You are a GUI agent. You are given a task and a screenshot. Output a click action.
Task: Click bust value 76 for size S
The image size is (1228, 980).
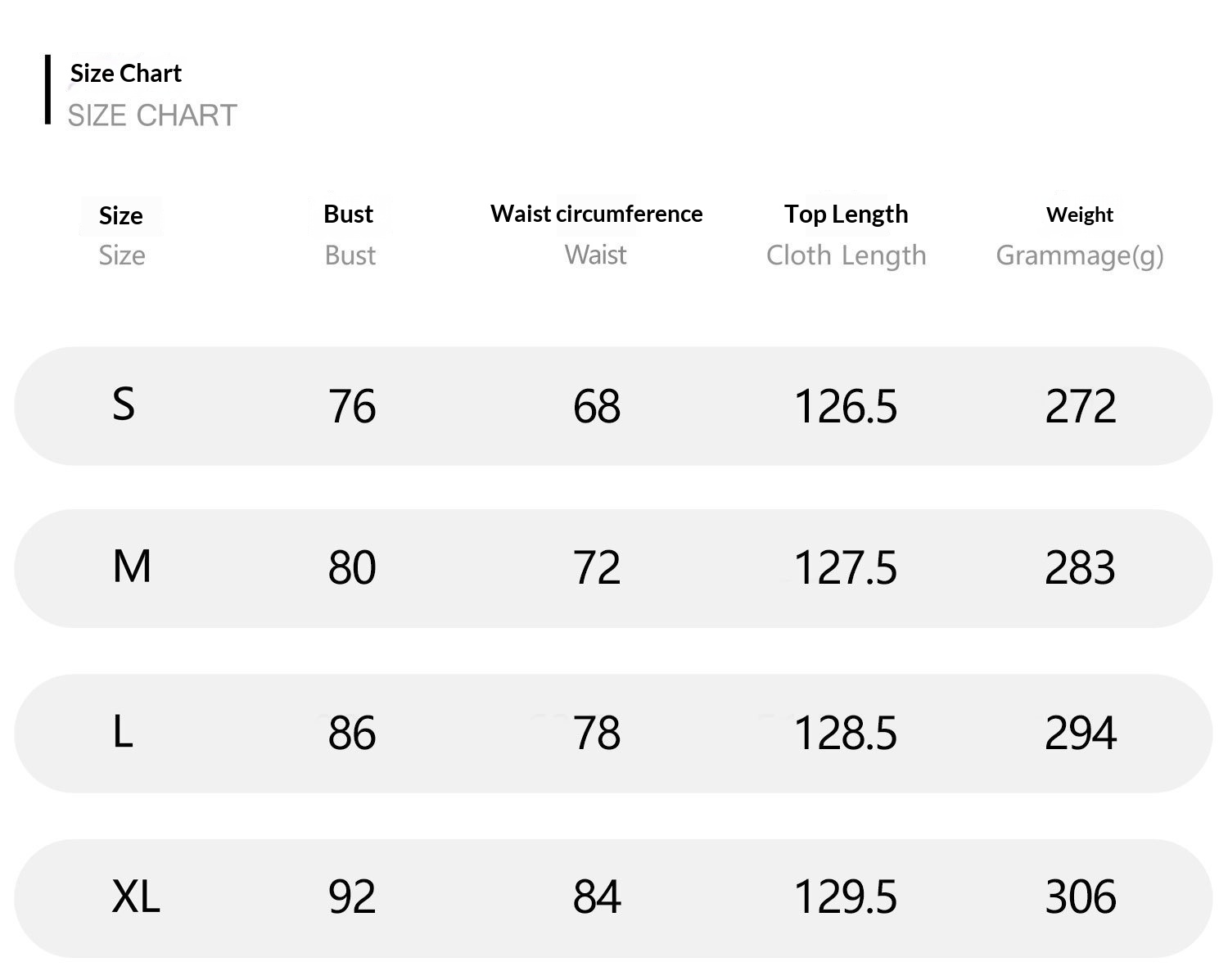click(352, 406)
